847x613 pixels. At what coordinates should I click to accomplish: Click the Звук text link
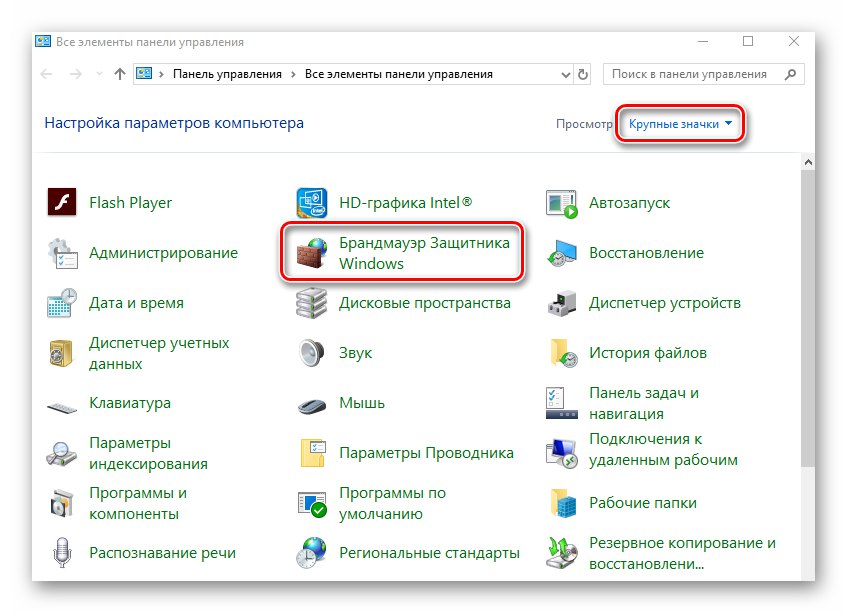click(355, 353)
